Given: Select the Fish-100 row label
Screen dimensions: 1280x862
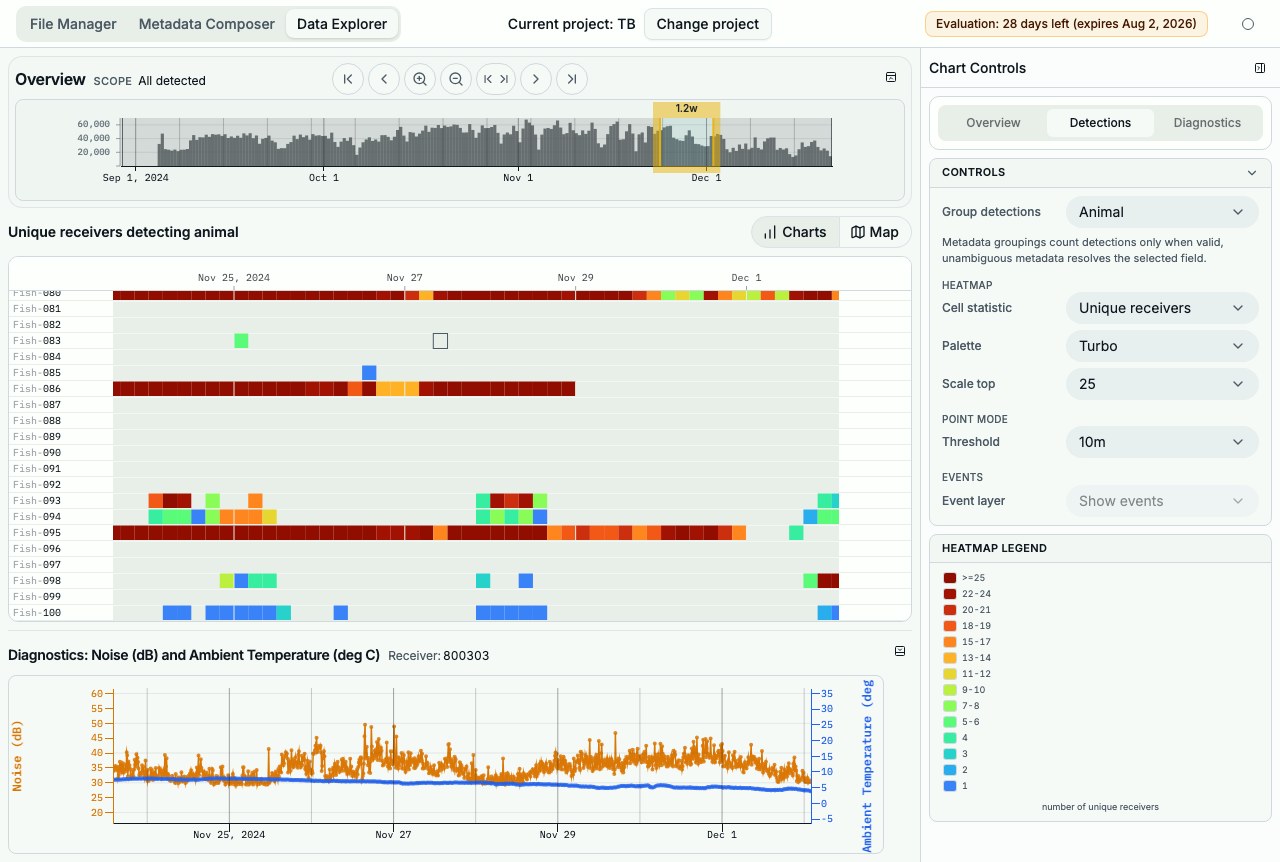Looking at the screenshot, I should click(37, 613).
